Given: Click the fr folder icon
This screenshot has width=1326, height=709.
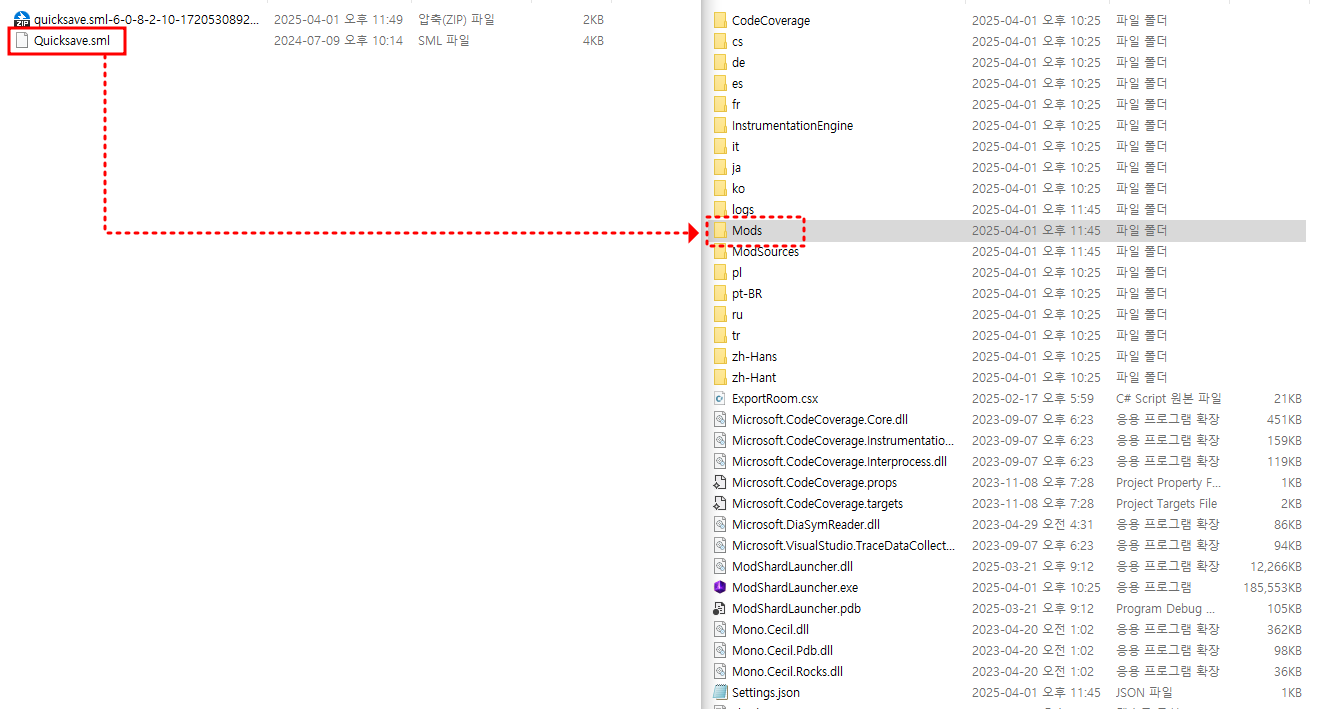Looking at the screenshot, I should tap(720, 104).
